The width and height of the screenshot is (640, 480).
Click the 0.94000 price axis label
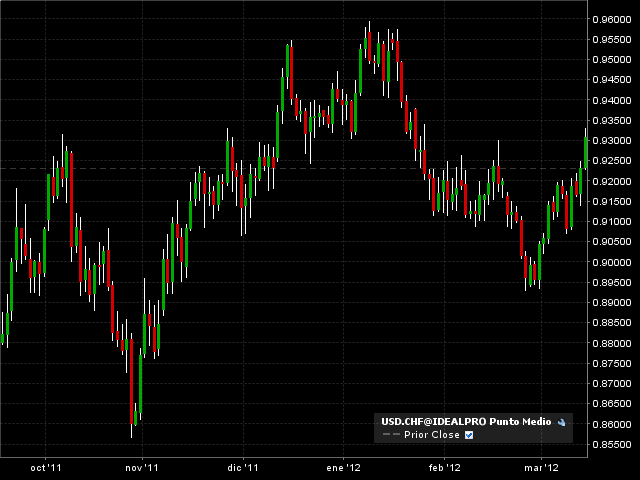click(x=612, y=100)
